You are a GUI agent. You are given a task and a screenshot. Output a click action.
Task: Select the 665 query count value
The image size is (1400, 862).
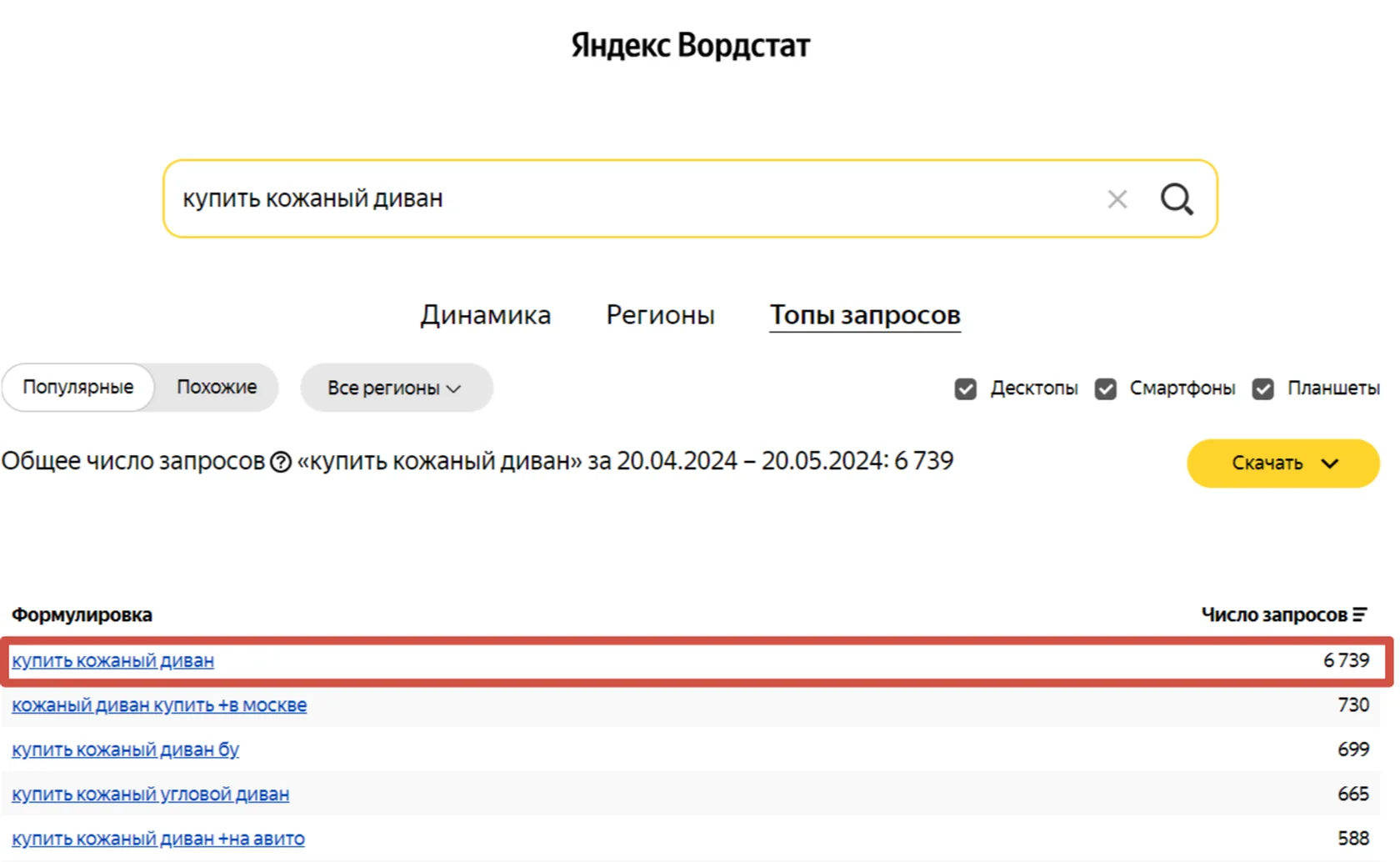(x=1353, y=794)
